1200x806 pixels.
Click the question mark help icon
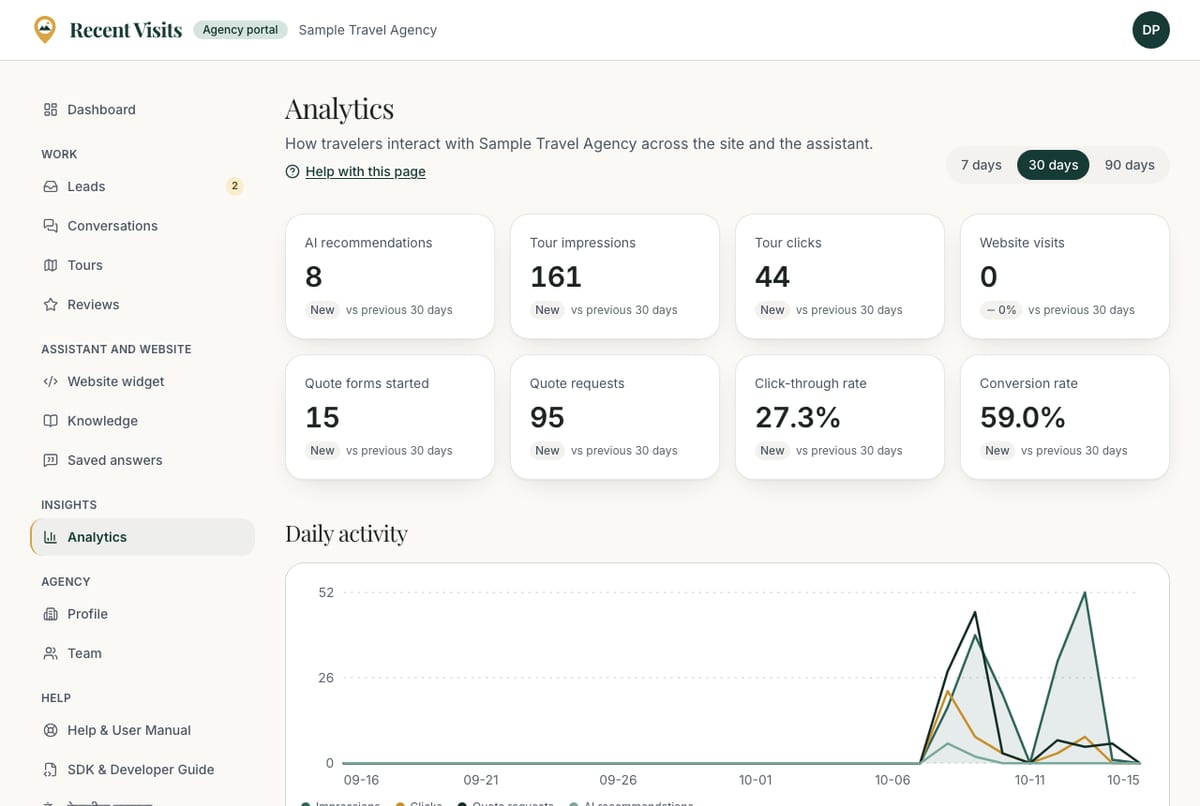(x=292, y=172)
